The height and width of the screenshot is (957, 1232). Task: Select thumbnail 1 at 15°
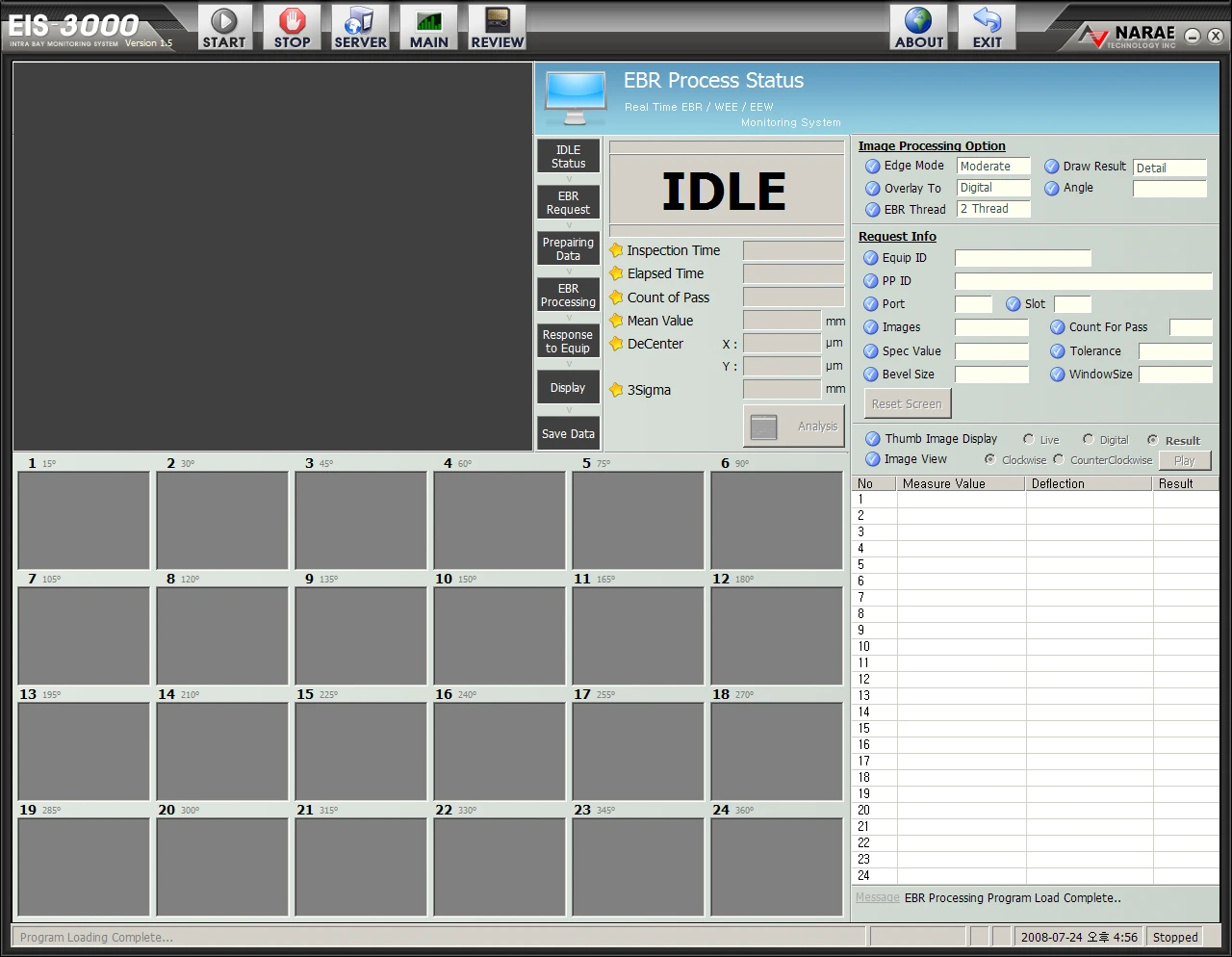coord(84,520)
